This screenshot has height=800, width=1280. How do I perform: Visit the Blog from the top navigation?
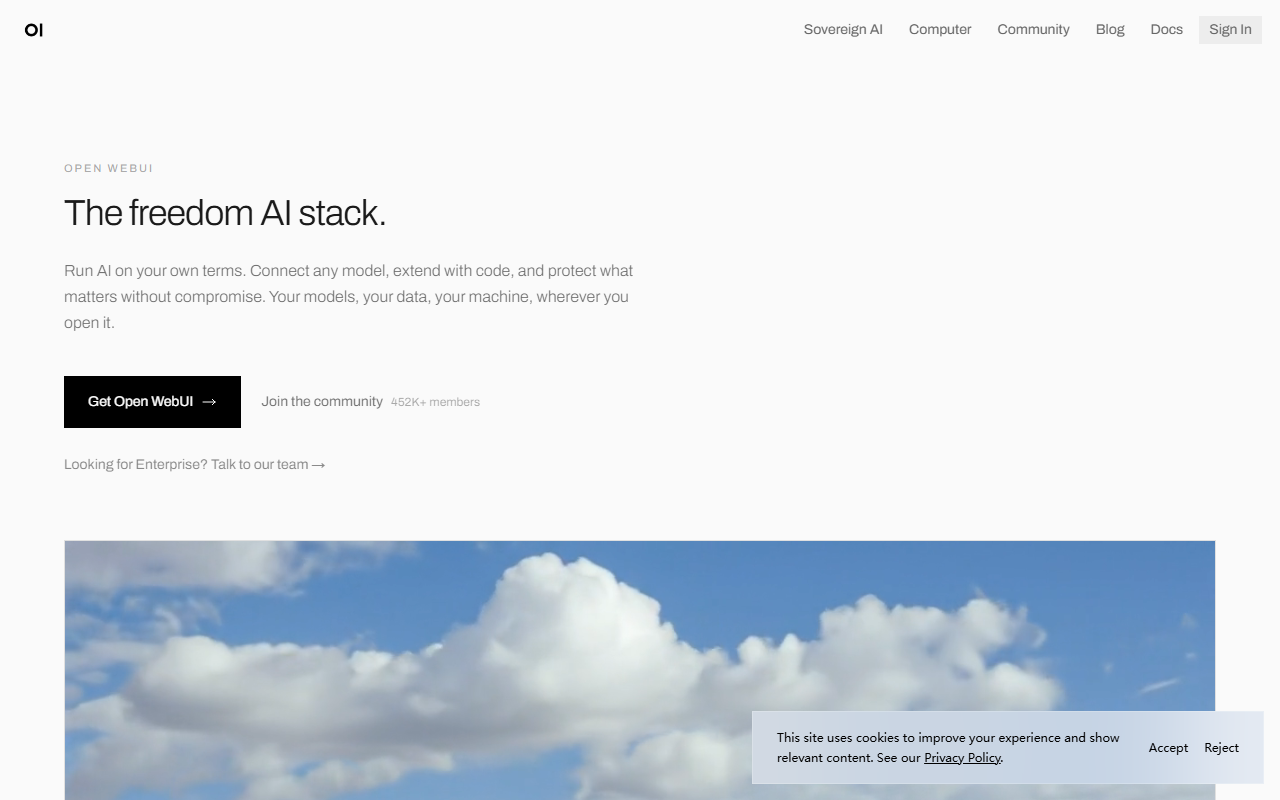[x=1110, y=30]
